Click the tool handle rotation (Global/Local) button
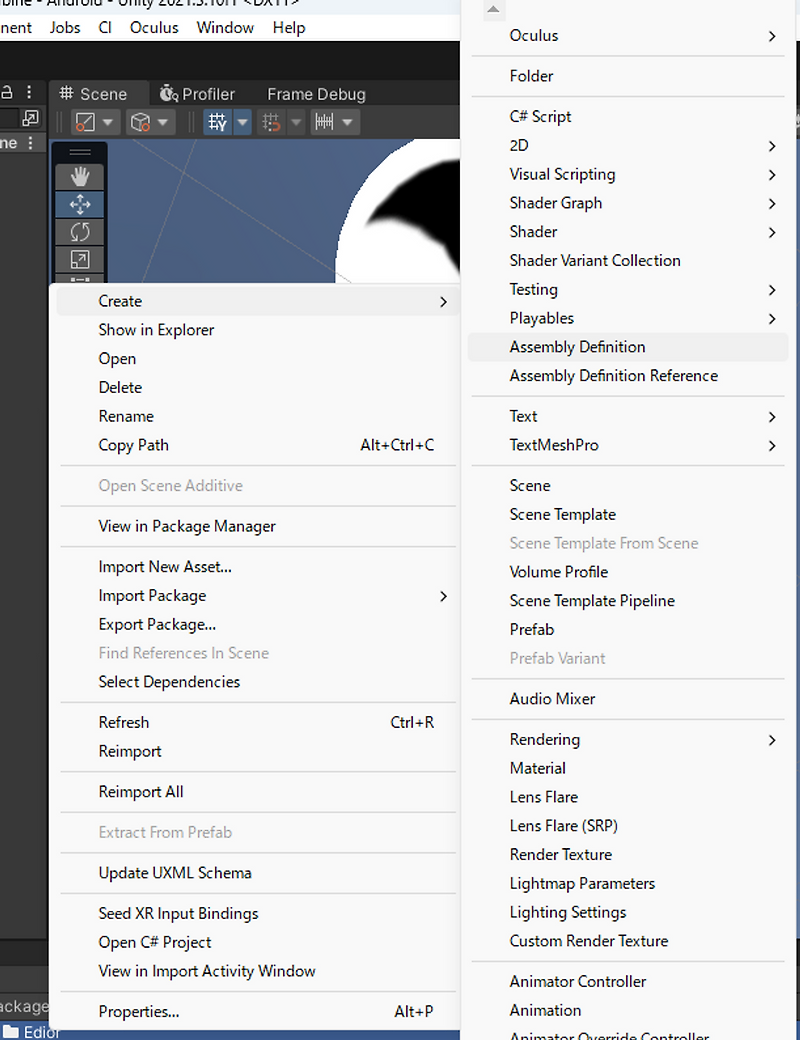Viewport: 800px width, 1040px height. [141, 122]
